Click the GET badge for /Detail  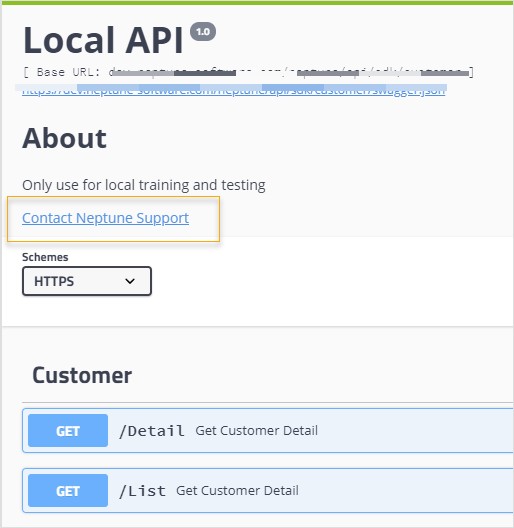(68, 430)
